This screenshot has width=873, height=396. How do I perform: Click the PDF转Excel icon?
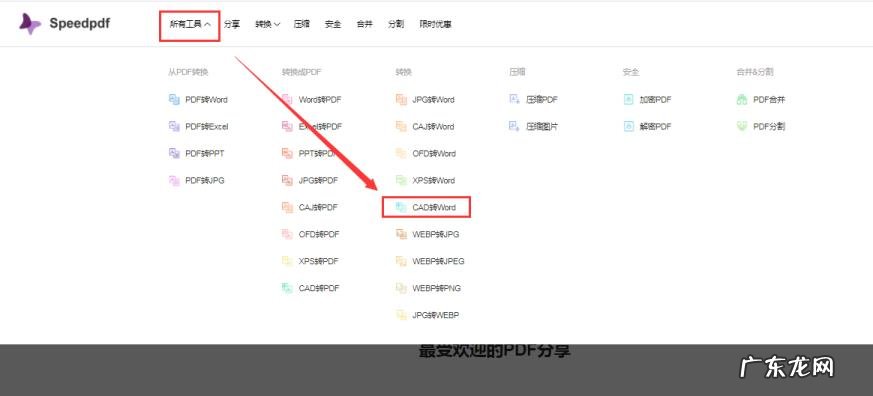(174, 126)
